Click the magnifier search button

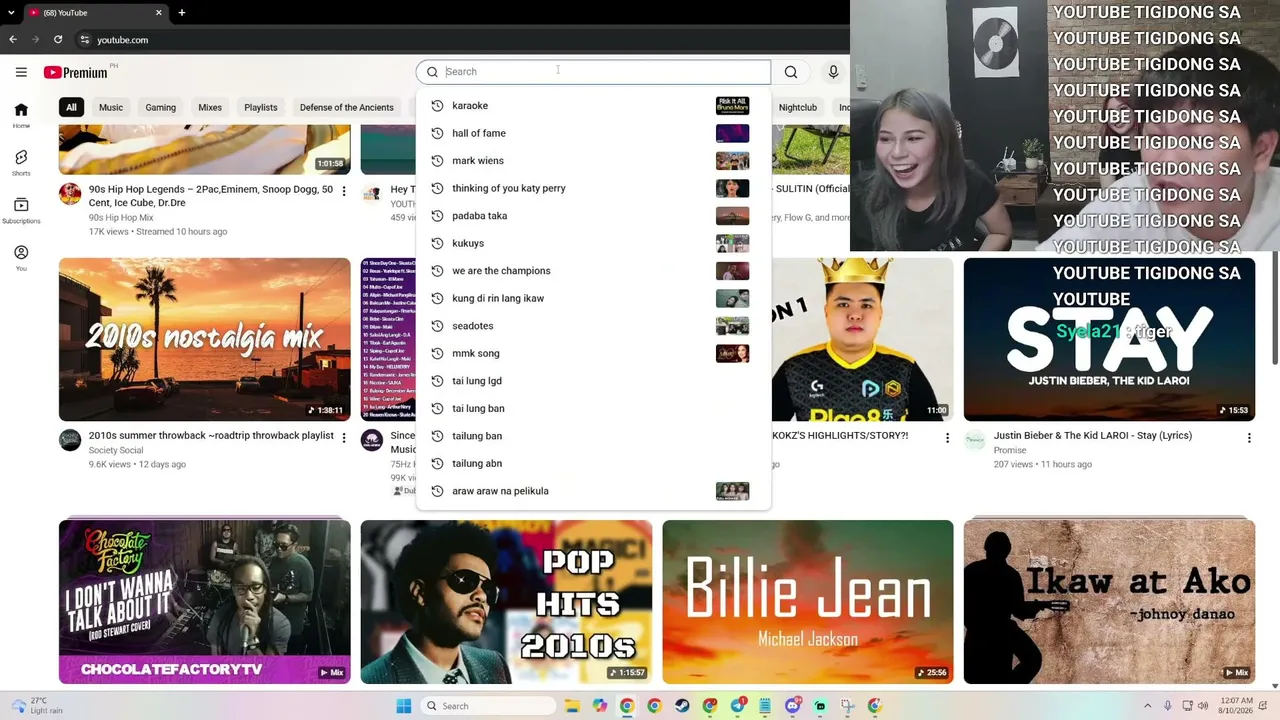(791, 72)
